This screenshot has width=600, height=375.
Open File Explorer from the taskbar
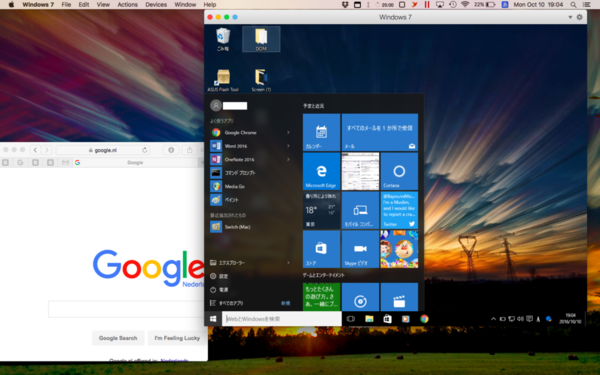[x=369, y=319]
